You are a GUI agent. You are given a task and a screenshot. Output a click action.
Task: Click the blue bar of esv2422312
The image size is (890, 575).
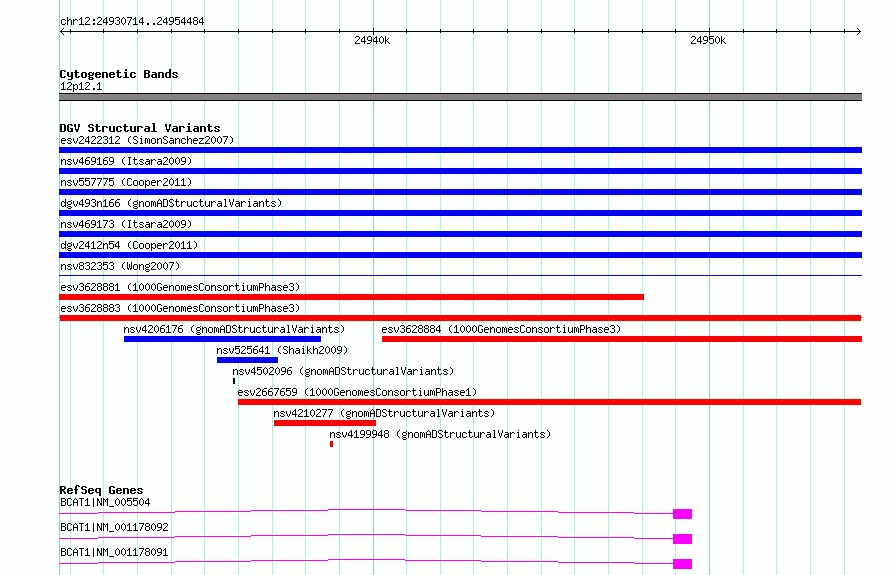click(460, 150)
